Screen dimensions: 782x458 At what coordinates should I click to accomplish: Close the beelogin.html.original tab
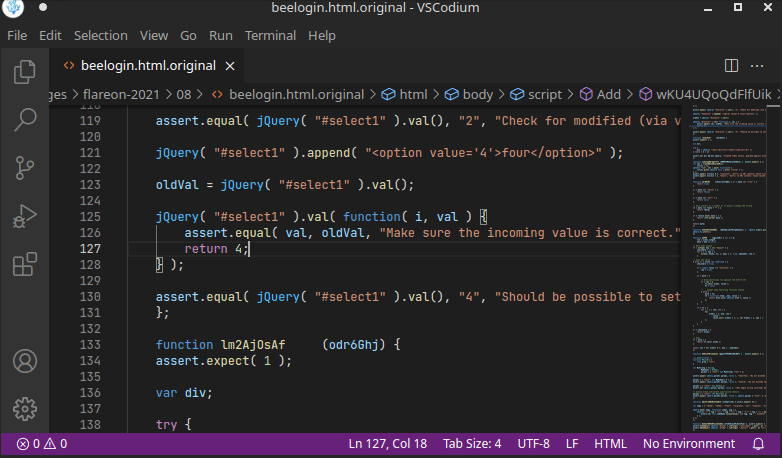click(230, 66)
